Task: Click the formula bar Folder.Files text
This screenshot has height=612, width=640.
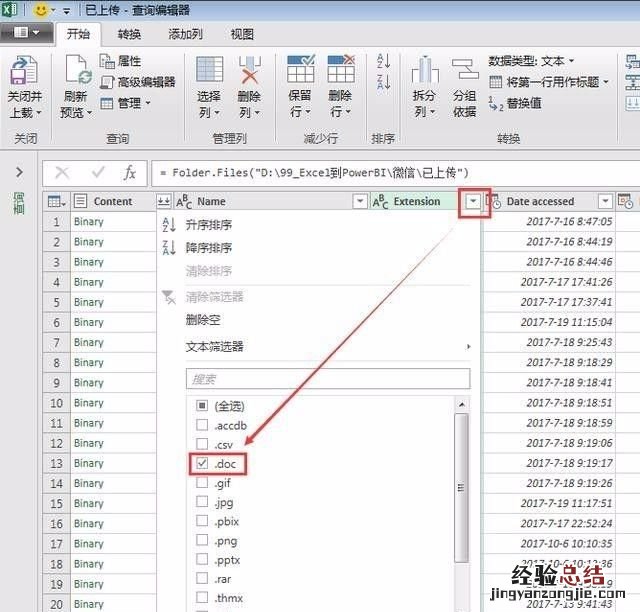Action: [x=320, y=173]
